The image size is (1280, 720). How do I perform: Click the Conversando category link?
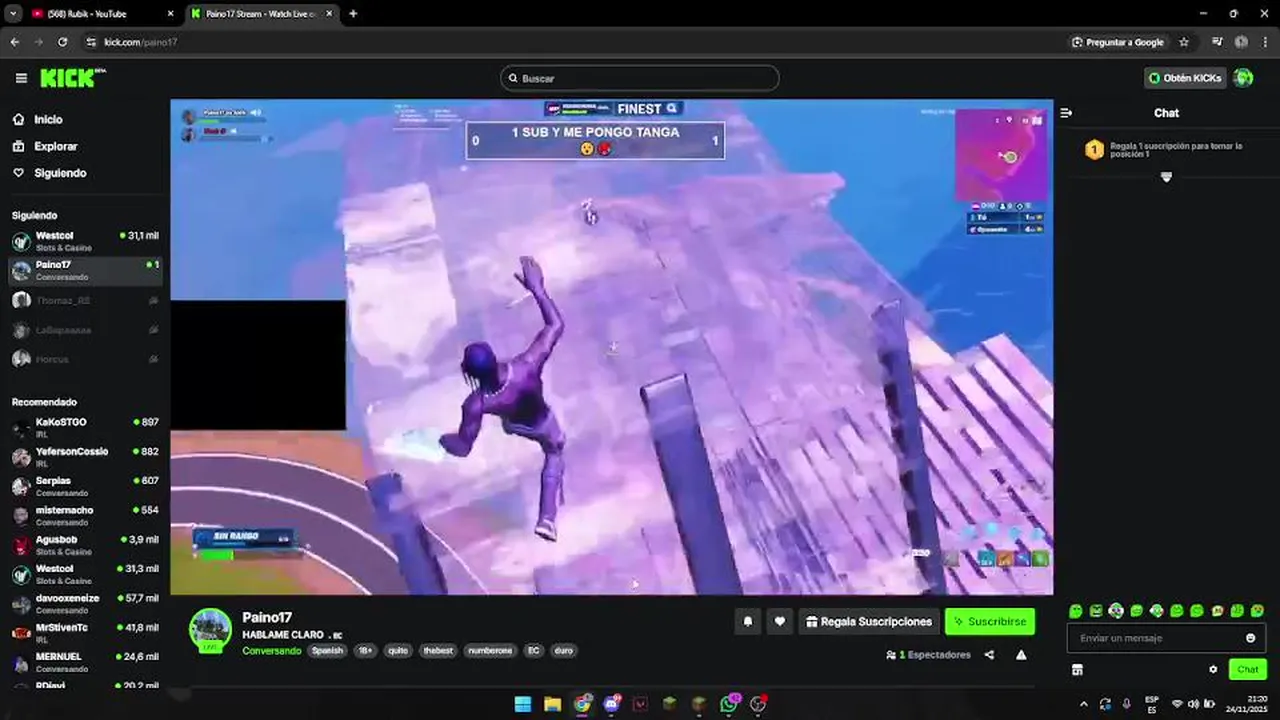coord(271,651)
